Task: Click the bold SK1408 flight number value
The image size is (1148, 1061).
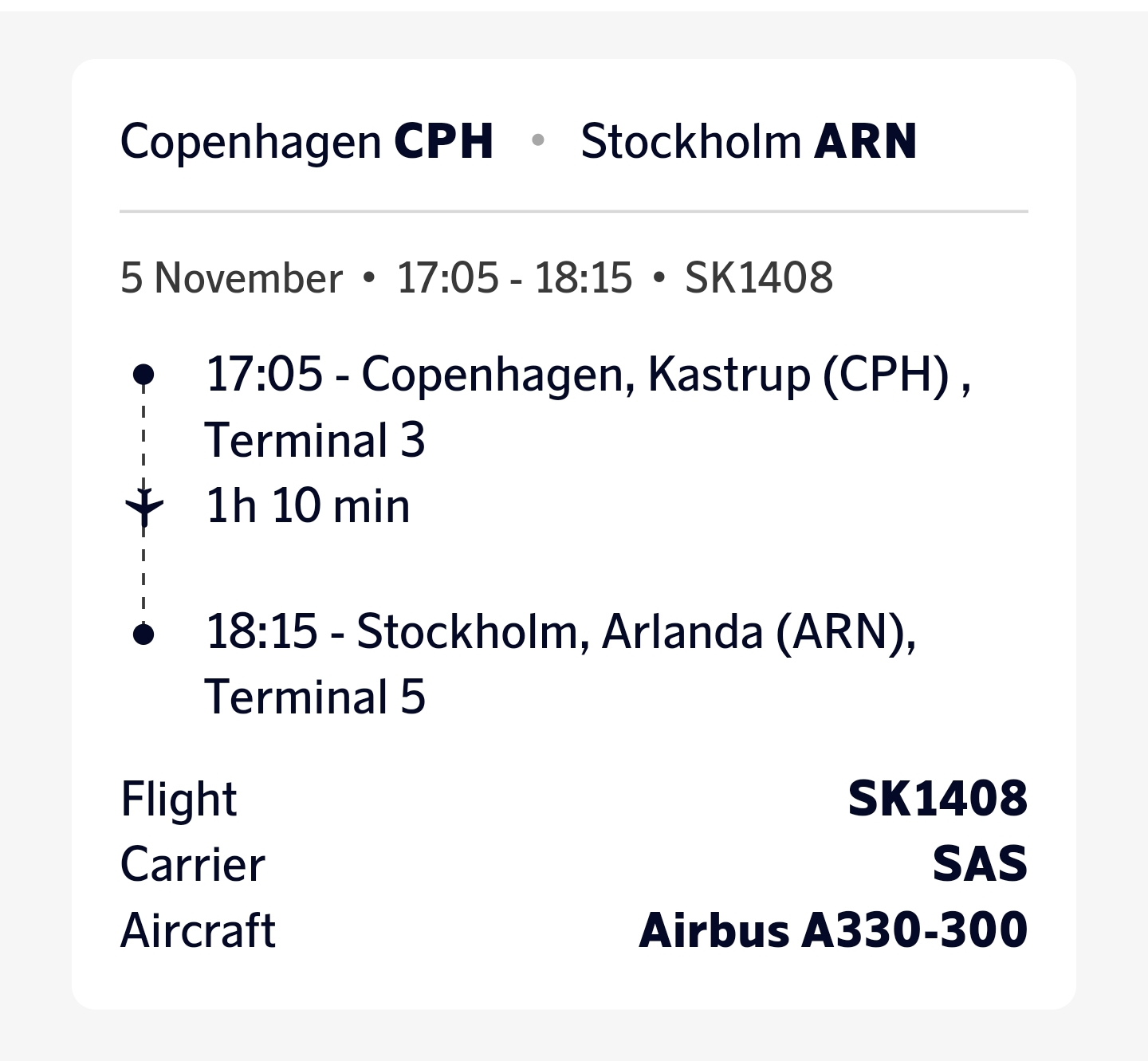Action: (x=938, y=799)
